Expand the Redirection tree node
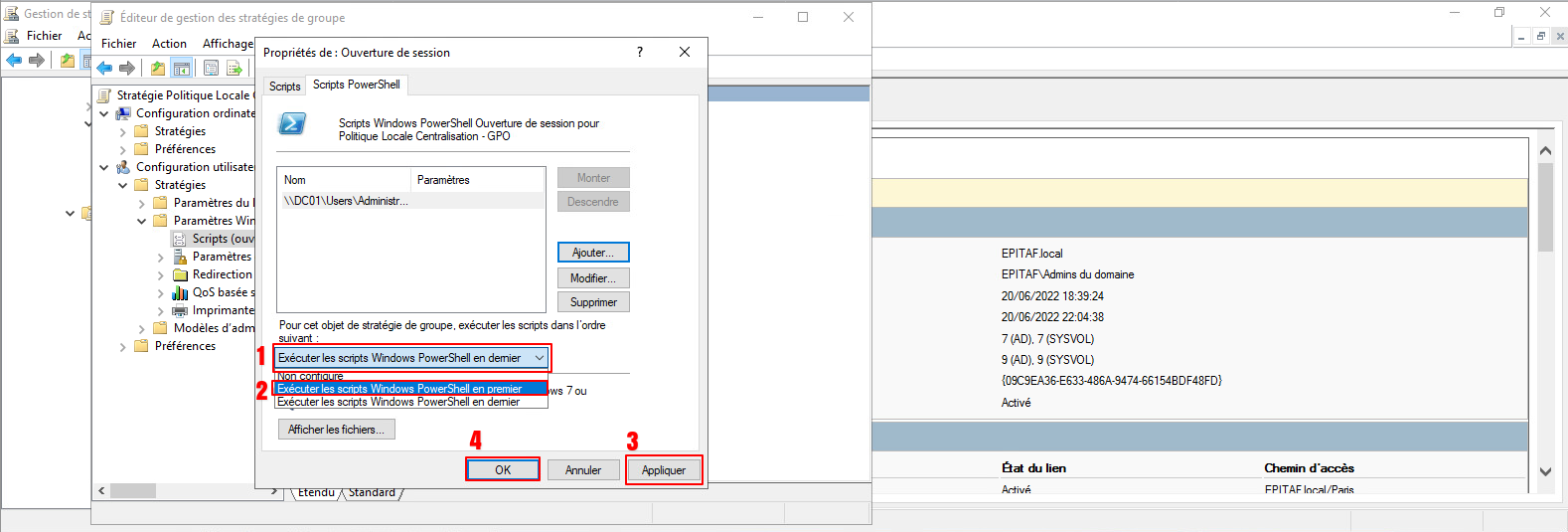Image resolution: width=1568 pixels, height=532 pixels. tap(161, 274)
